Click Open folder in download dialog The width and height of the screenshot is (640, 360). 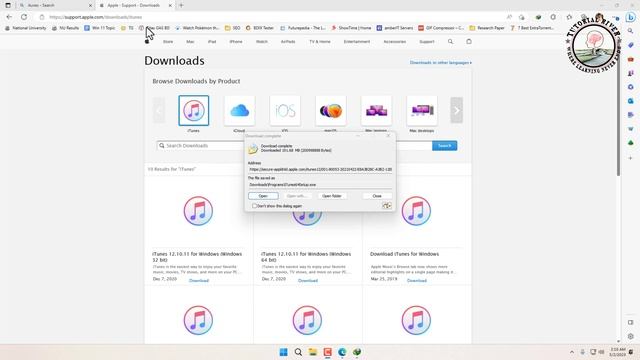[332, 196]
